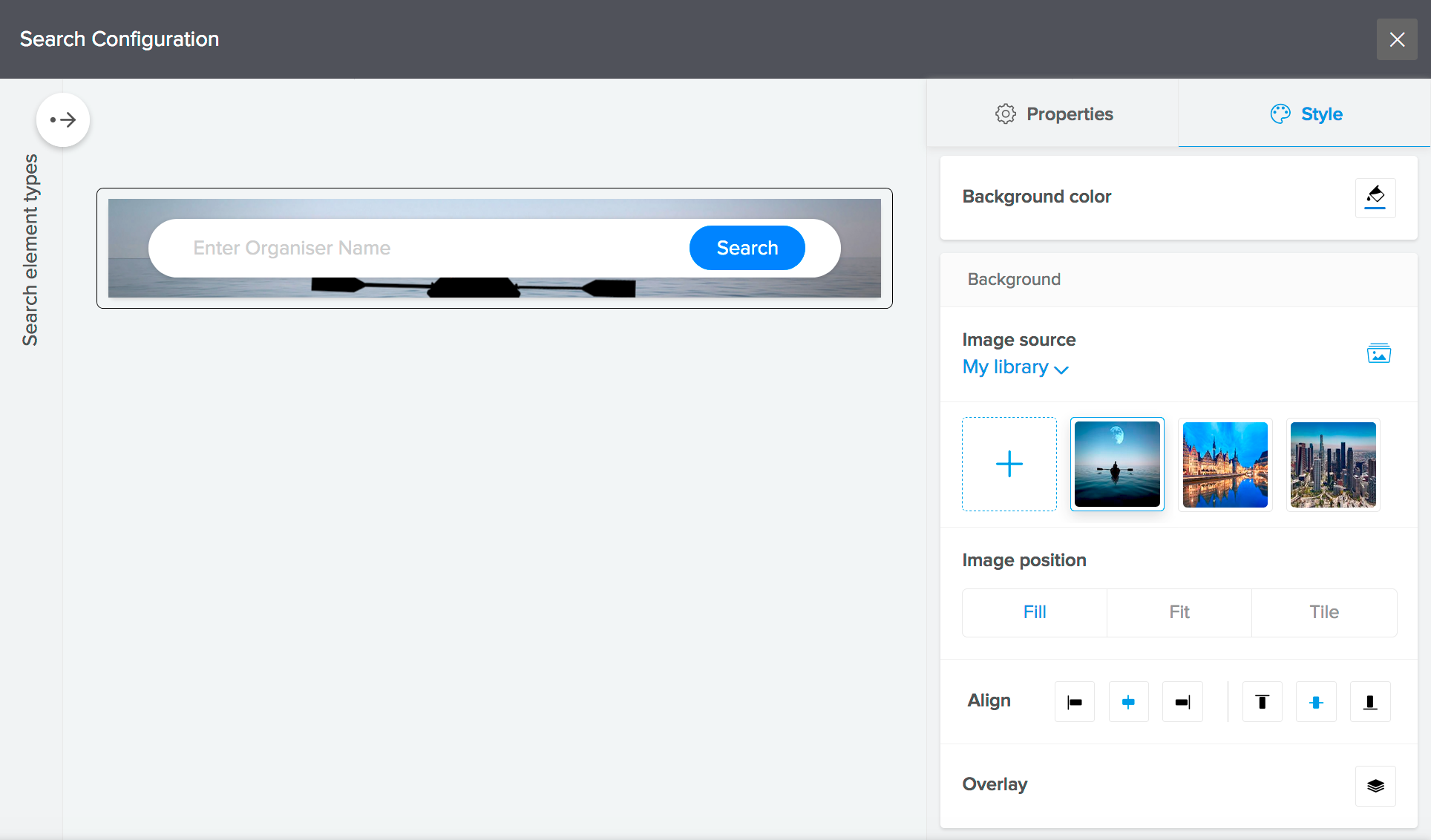Align image vertically centered
The height and width of the screenshot is (840, 1431).
coord(1316,702)
